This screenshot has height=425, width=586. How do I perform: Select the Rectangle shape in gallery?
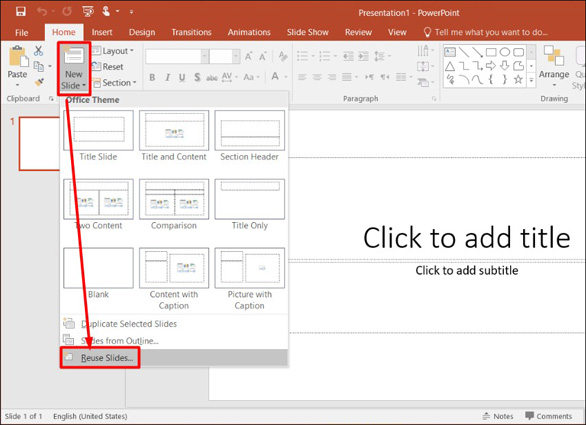coord(491,52)
